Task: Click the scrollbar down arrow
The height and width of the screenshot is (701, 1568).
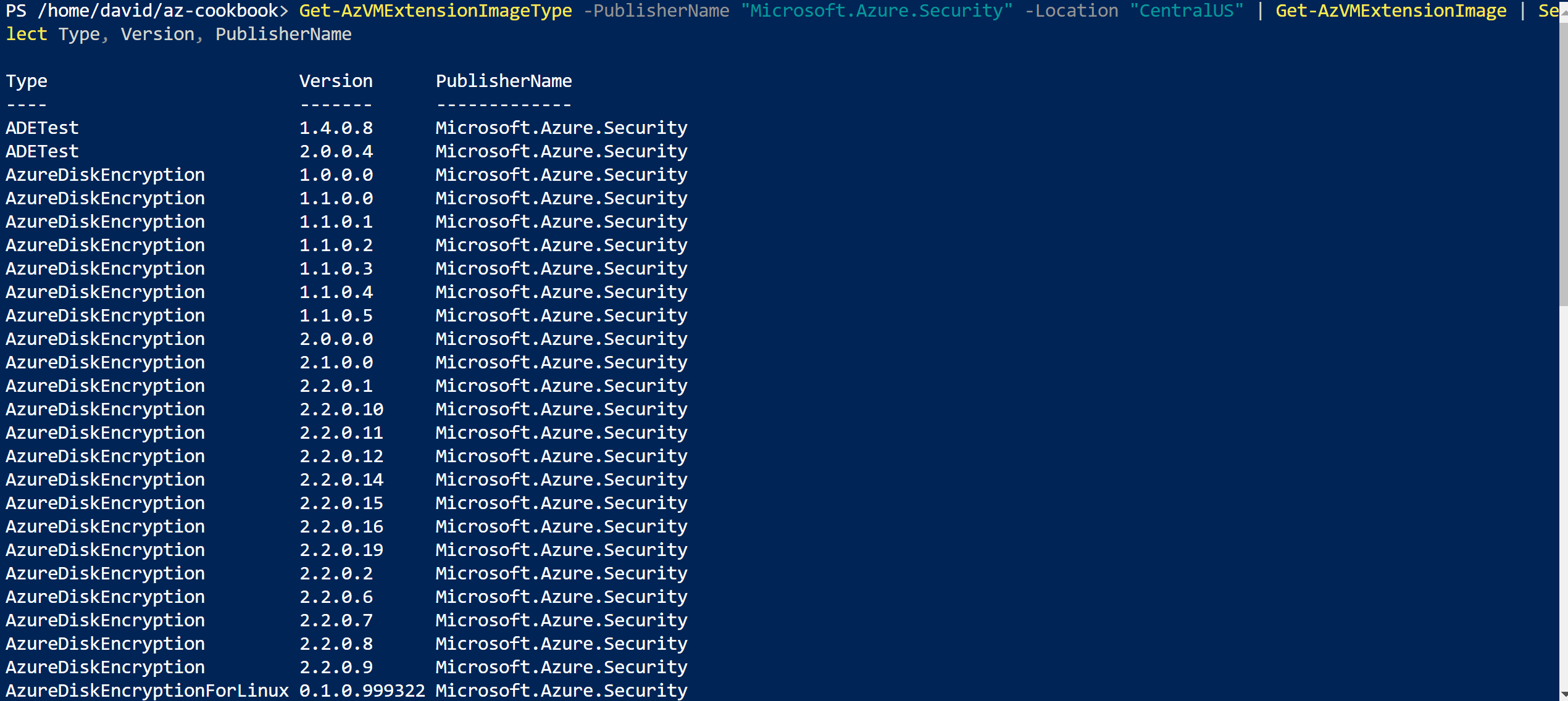Action: click(1562, 692)
